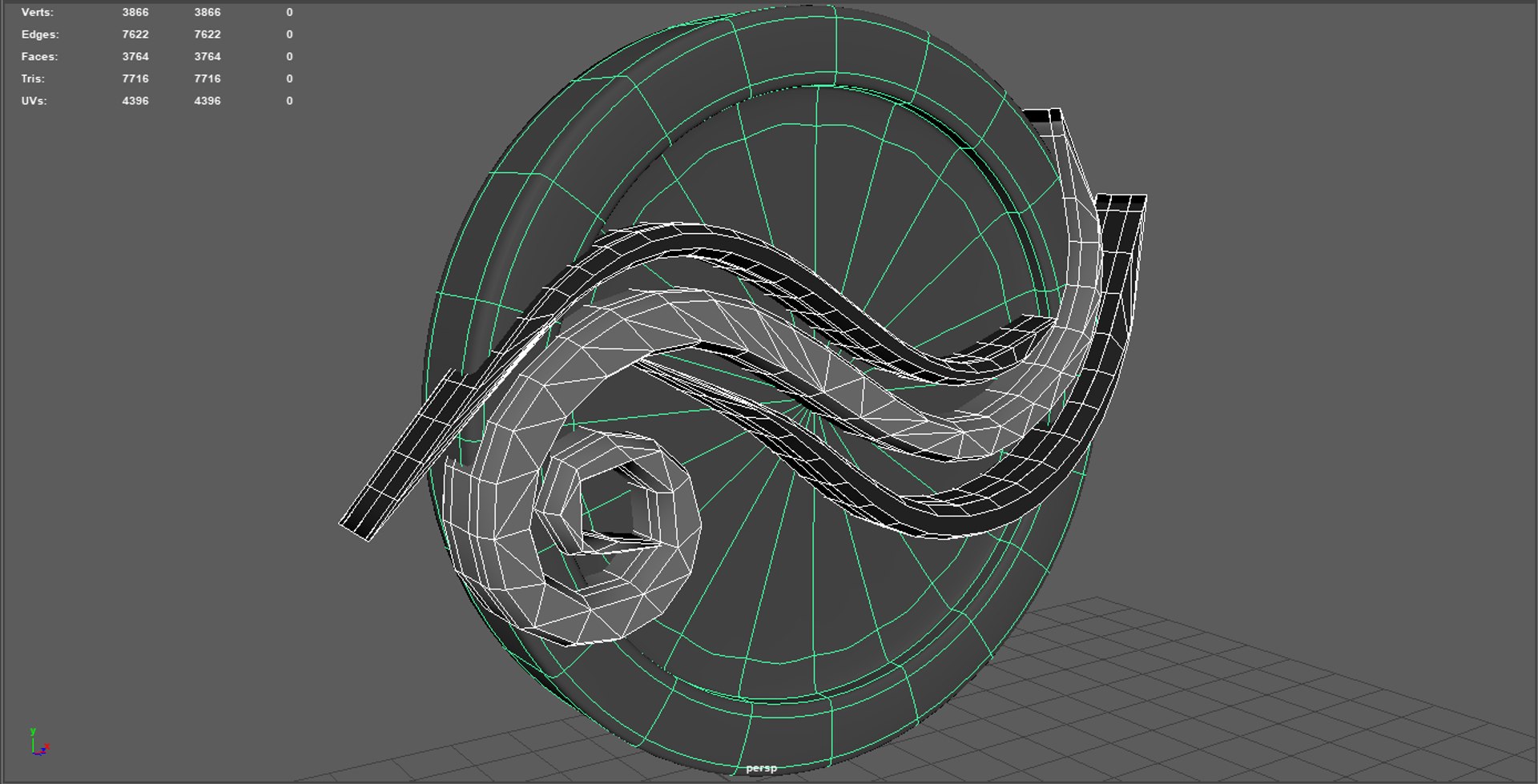Click the UVs: heads-up display label
Screen dimensions: 1538x784
(x=34, y=101)
